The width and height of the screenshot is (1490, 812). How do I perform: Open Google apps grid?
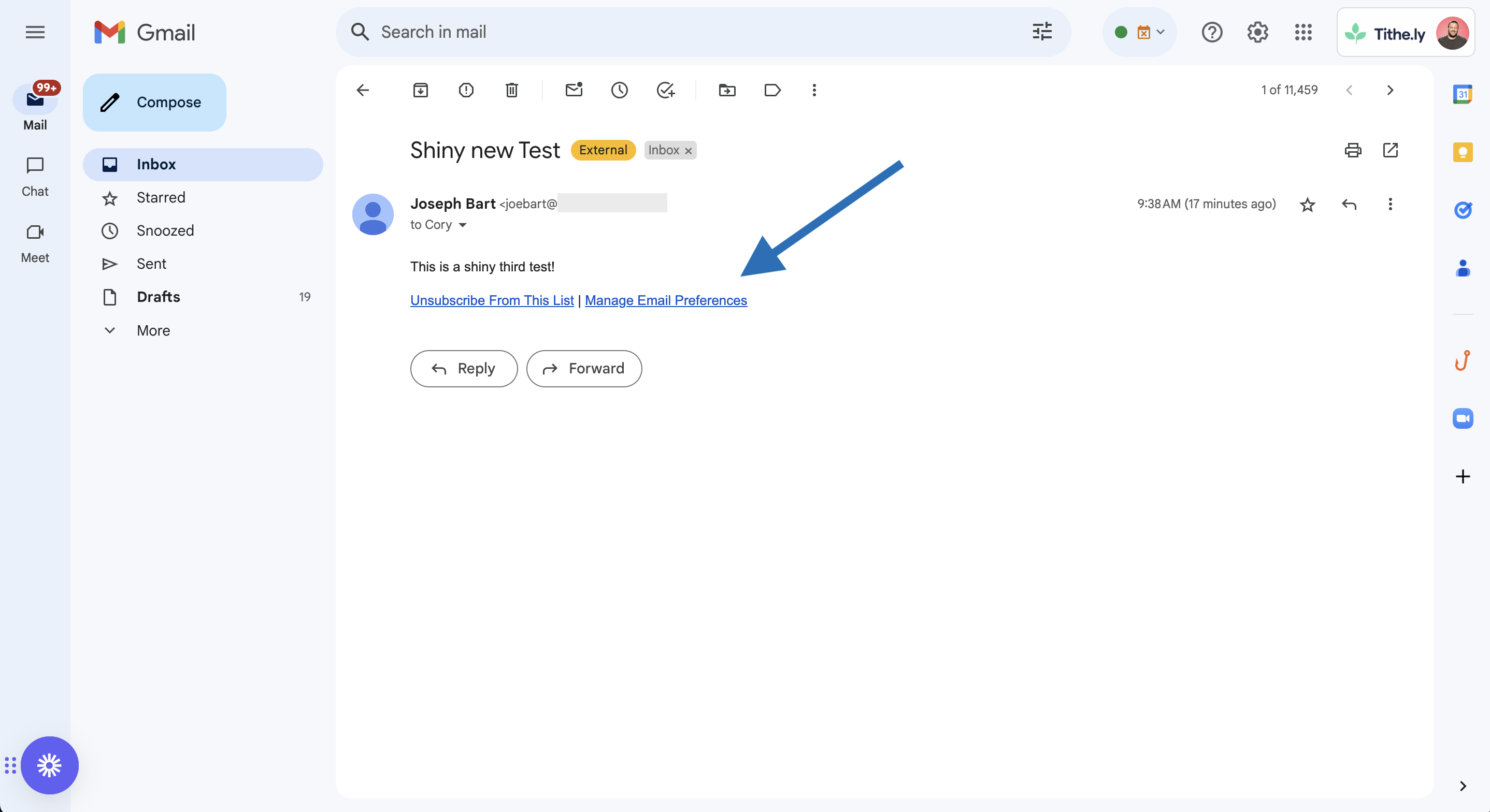click(1303, 33)
